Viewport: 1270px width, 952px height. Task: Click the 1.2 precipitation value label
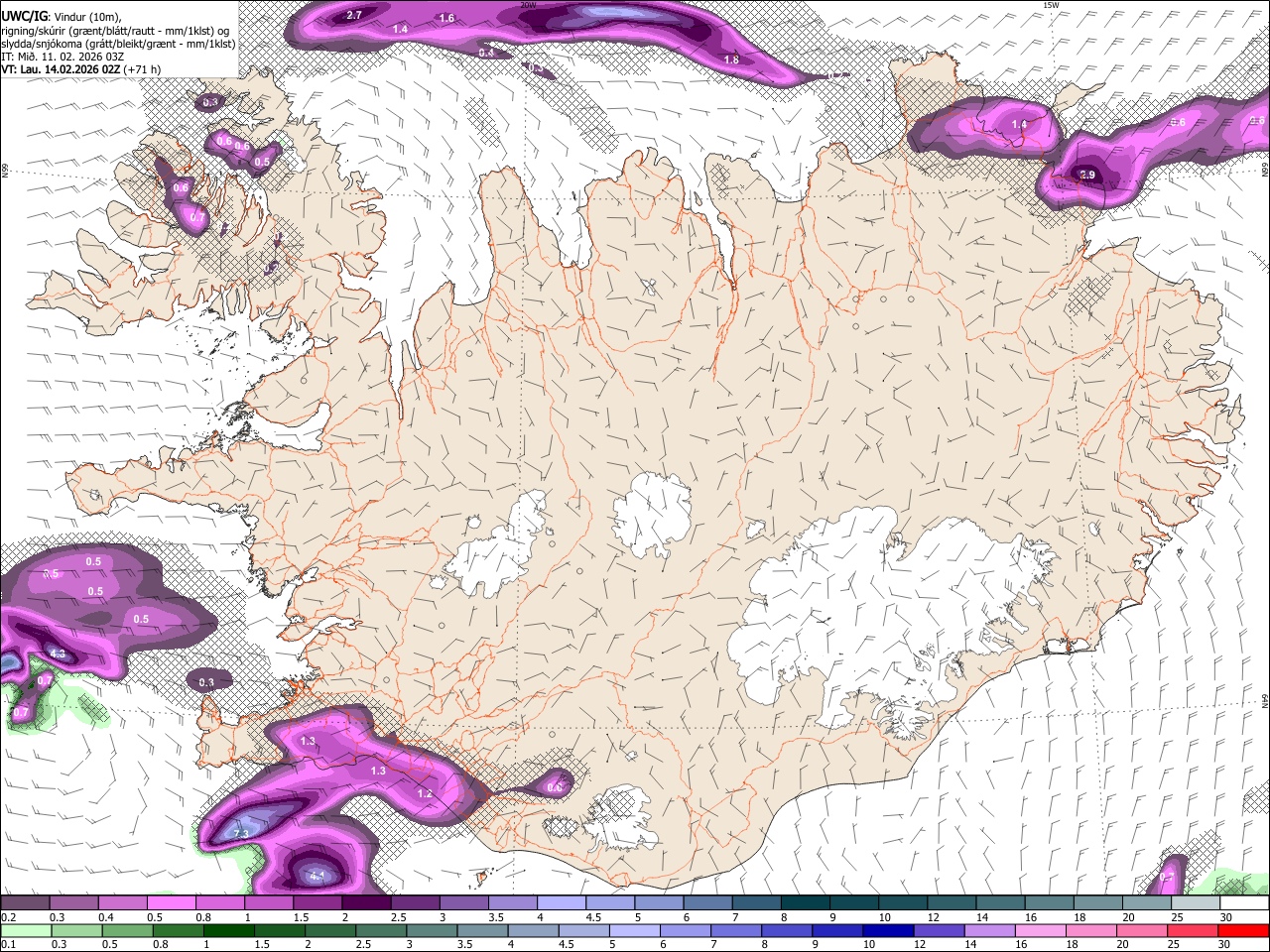[425, 793]
